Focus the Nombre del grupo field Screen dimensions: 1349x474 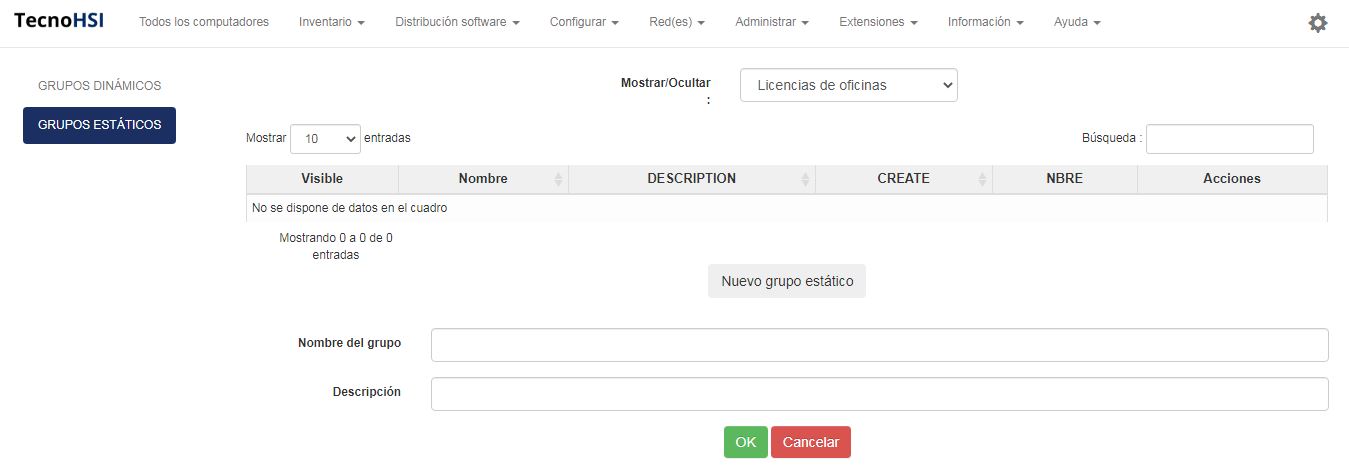point(879,345)
